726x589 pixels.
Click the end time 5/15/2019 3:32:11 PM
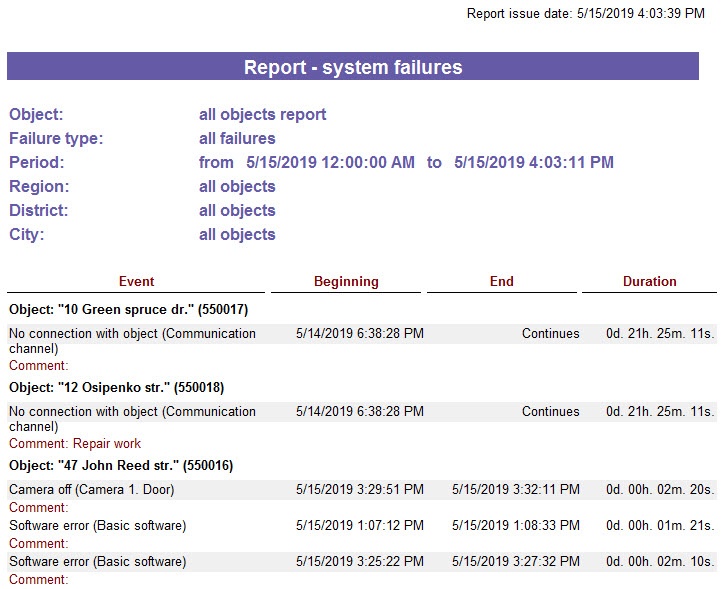coord(515,490)
